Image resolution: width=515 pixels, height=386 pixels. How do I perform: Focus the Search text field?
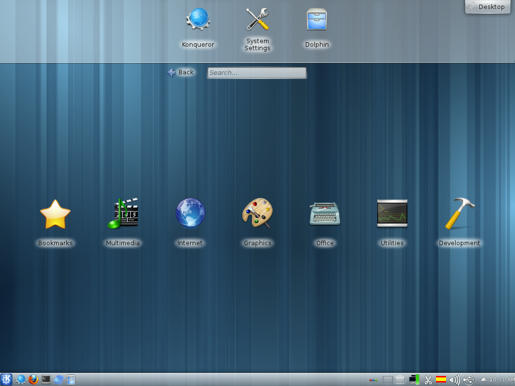(257, 73)
